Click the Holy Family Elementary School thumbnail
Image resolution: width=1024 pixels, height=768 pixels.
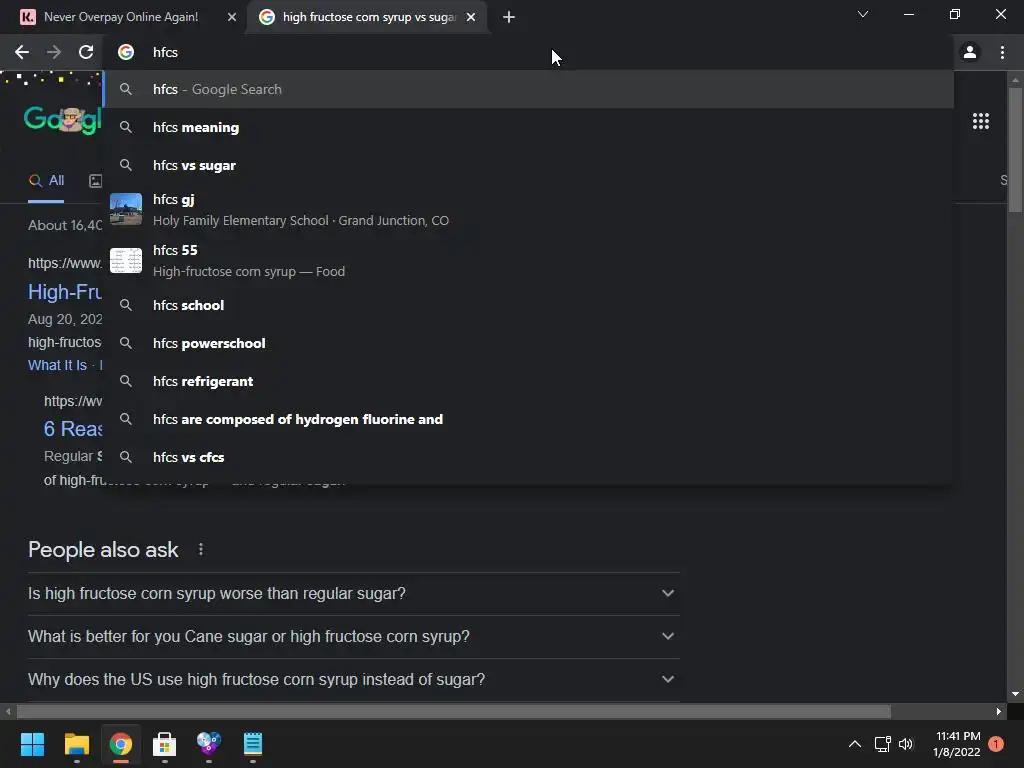point(126,209)
